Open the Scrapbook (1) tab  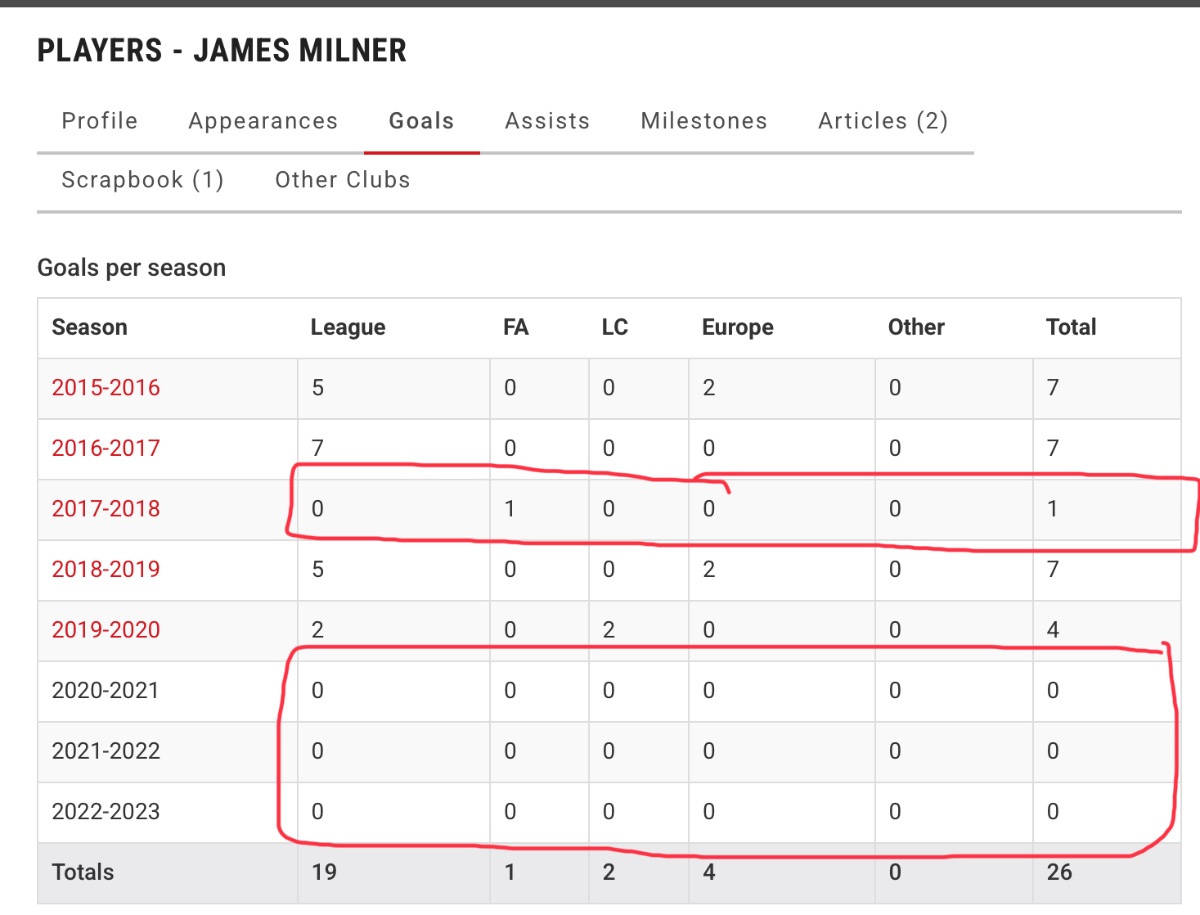pos(143,180)
